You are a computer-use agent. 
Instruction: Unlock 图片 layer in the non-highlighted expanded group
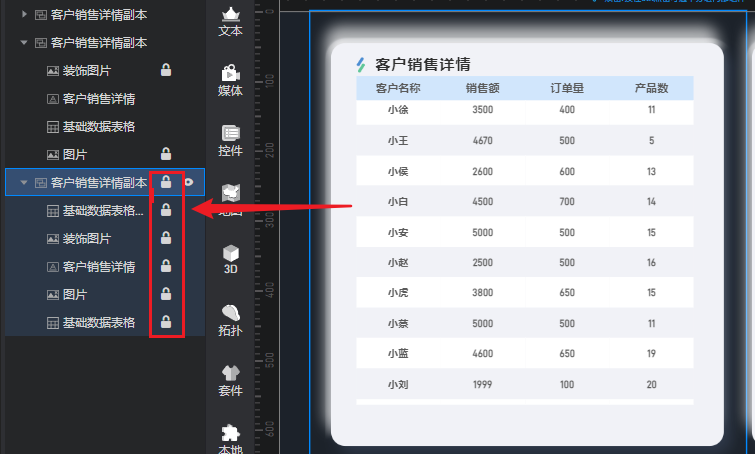tap(166, 154)
